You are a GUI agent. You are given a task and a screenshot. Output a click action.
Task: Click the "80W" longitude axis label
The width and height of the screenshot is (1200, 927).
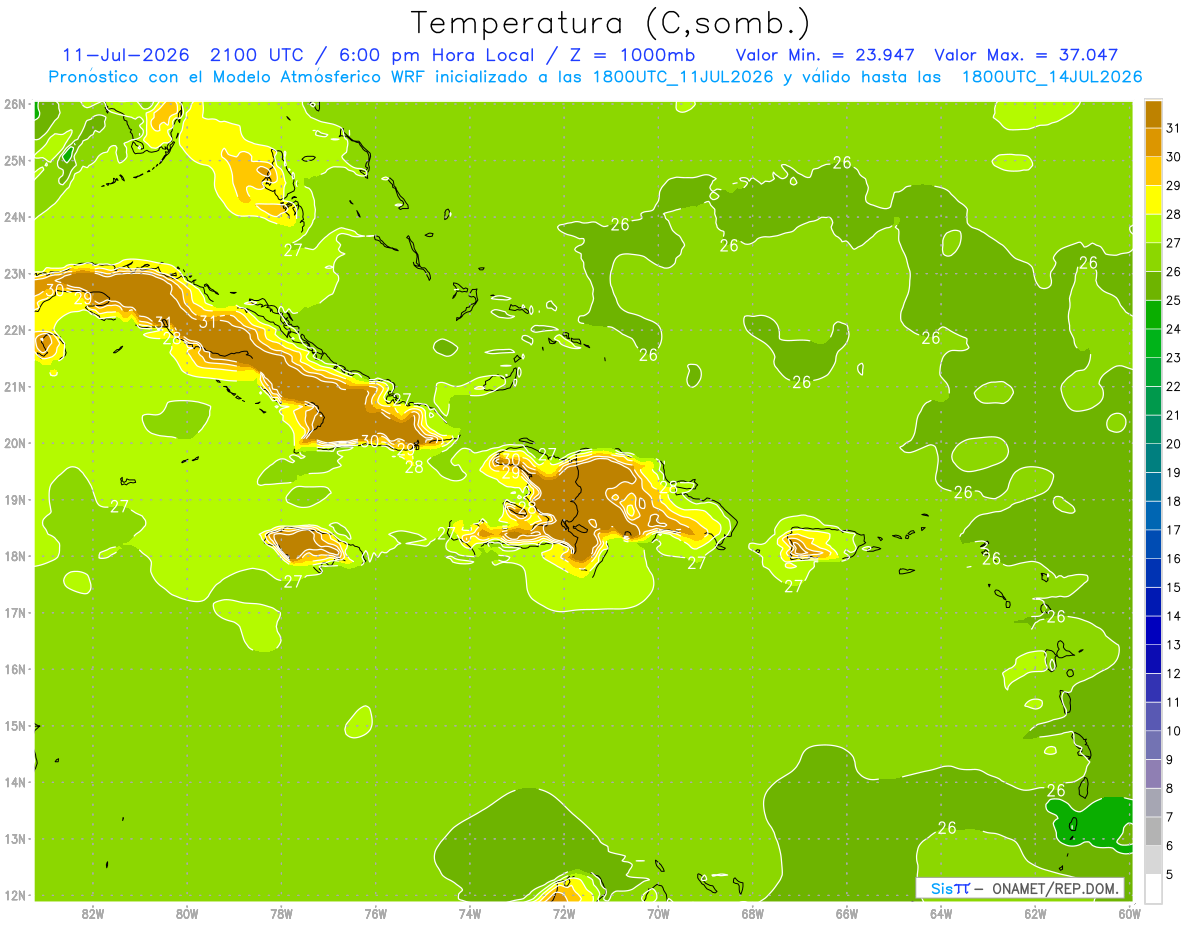click(187, 913)
